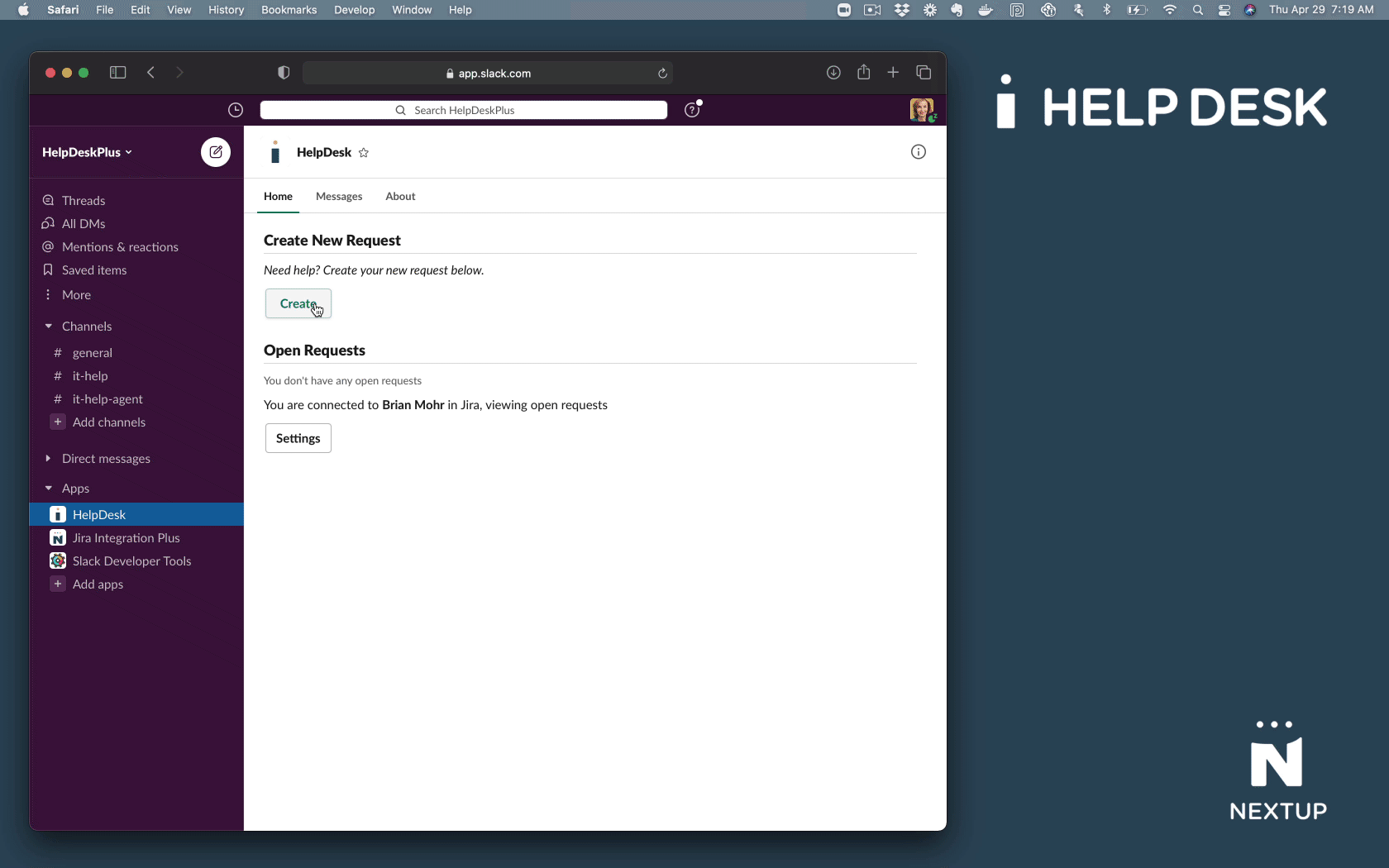This screenshot has width=1389, height=868.
Task: Reload the Slack page
Action: pos(662,74)
